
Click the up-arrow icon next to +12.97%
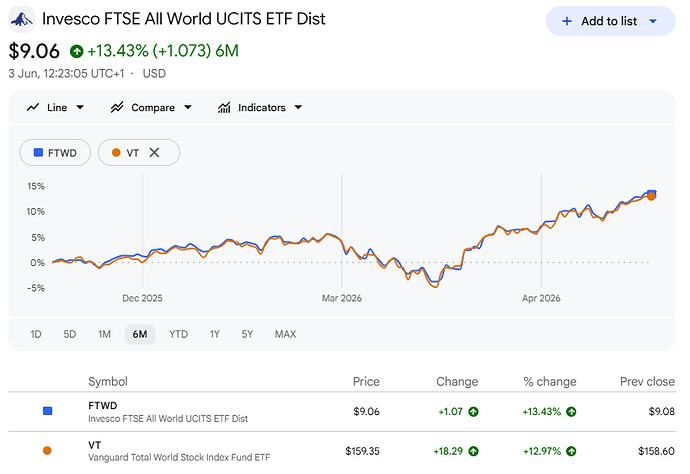(x=571, y=452)
